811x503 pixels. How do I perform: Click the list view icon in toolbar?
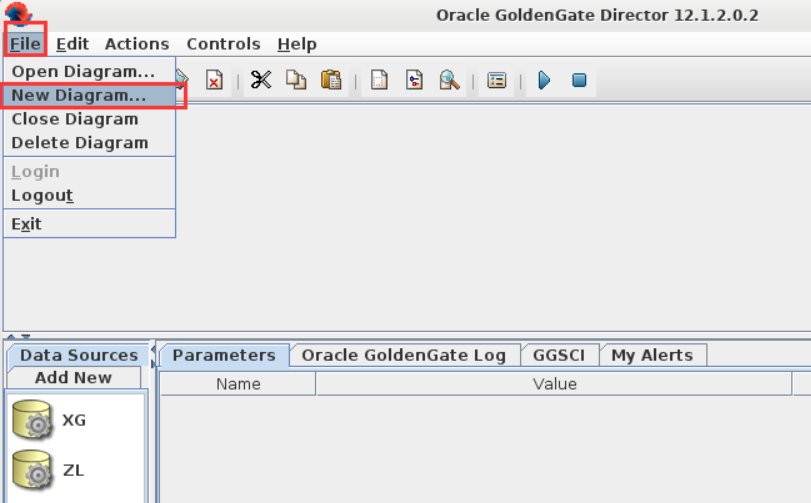click(x=497, y=81)
